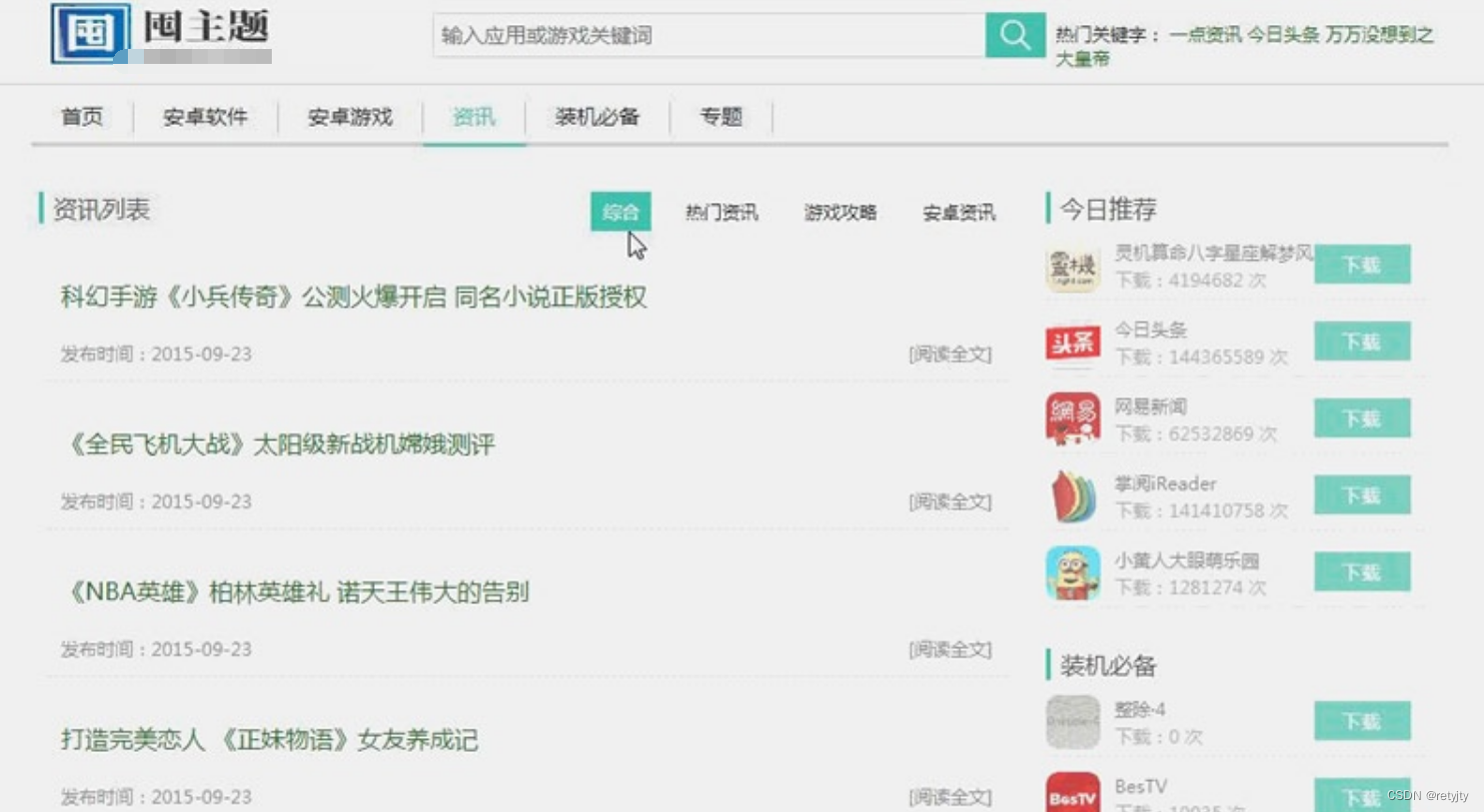1484x812 pixels.
Task: Click hot keyword 一点资讯
Action: click(1202, 34)
